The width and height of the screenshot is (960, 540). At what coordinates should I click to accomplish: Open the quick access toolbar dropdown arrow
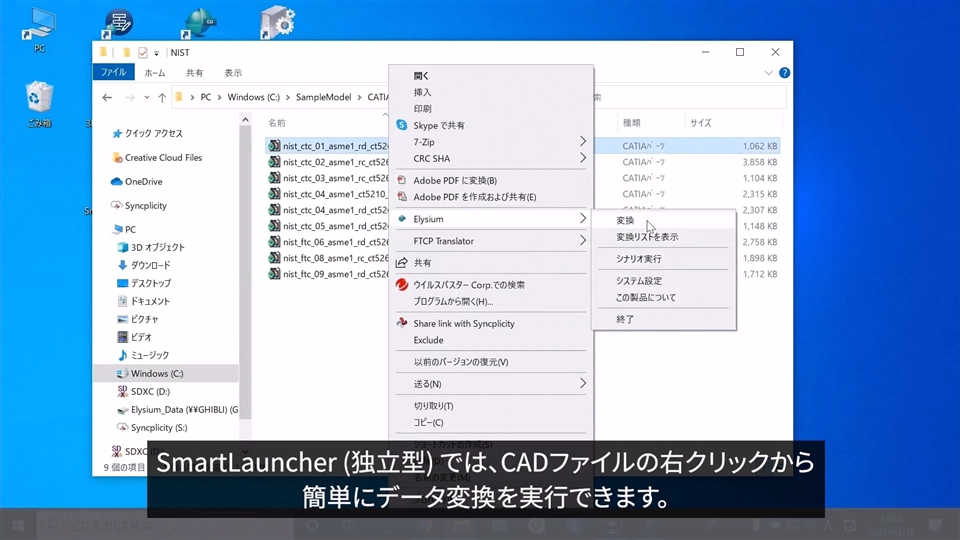click(x=156, y=53)
